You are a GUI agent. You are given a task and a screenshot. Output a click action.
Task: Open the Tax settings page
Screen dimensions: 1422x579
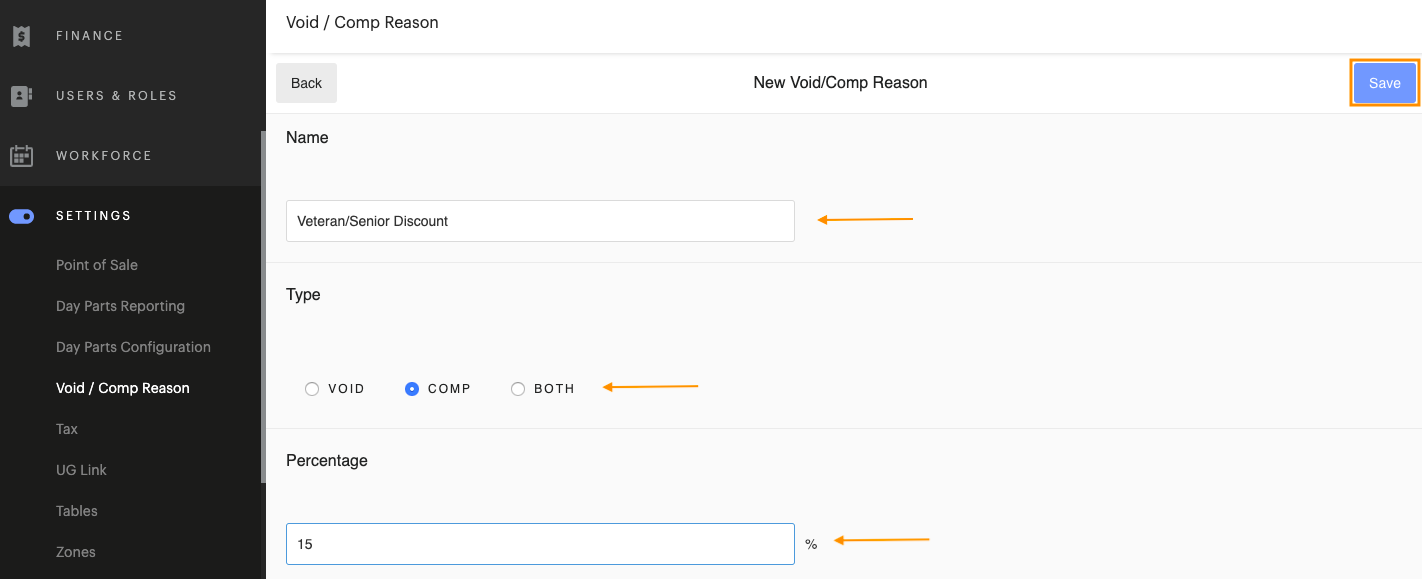pyautogui.click(x=67, y=429)
